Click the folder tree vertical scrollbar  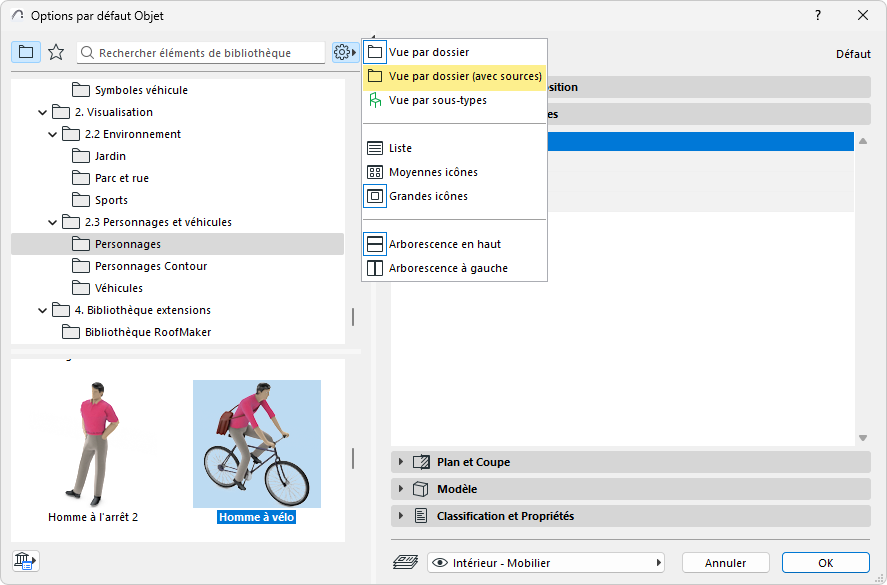pyautogui.click(x=352, y=316)
